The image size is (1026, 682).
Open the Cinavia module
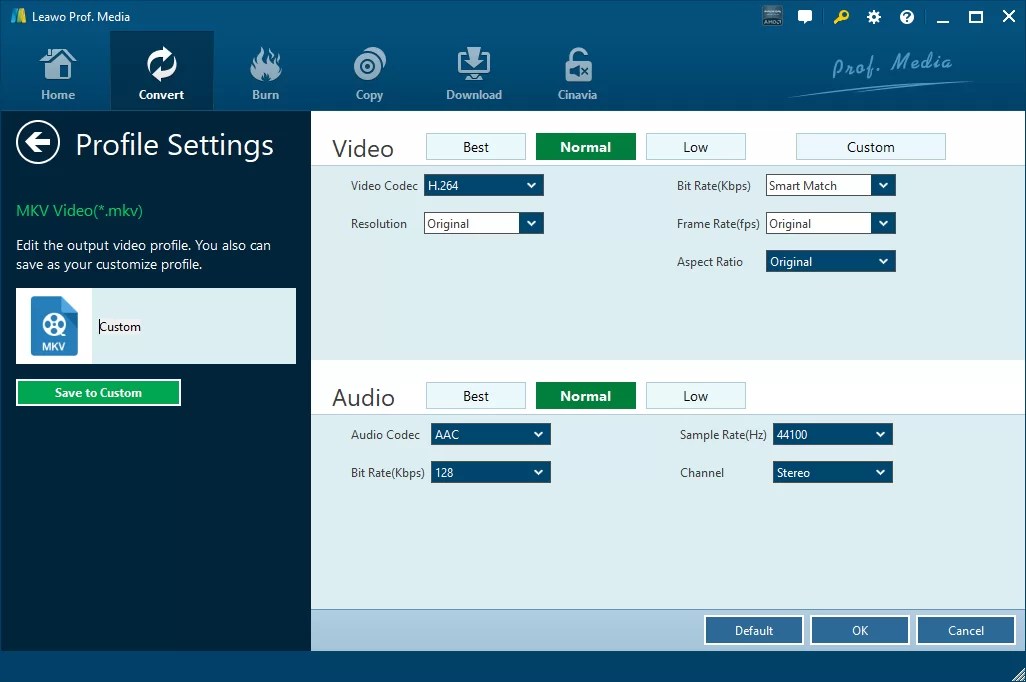tap(577, 70)
